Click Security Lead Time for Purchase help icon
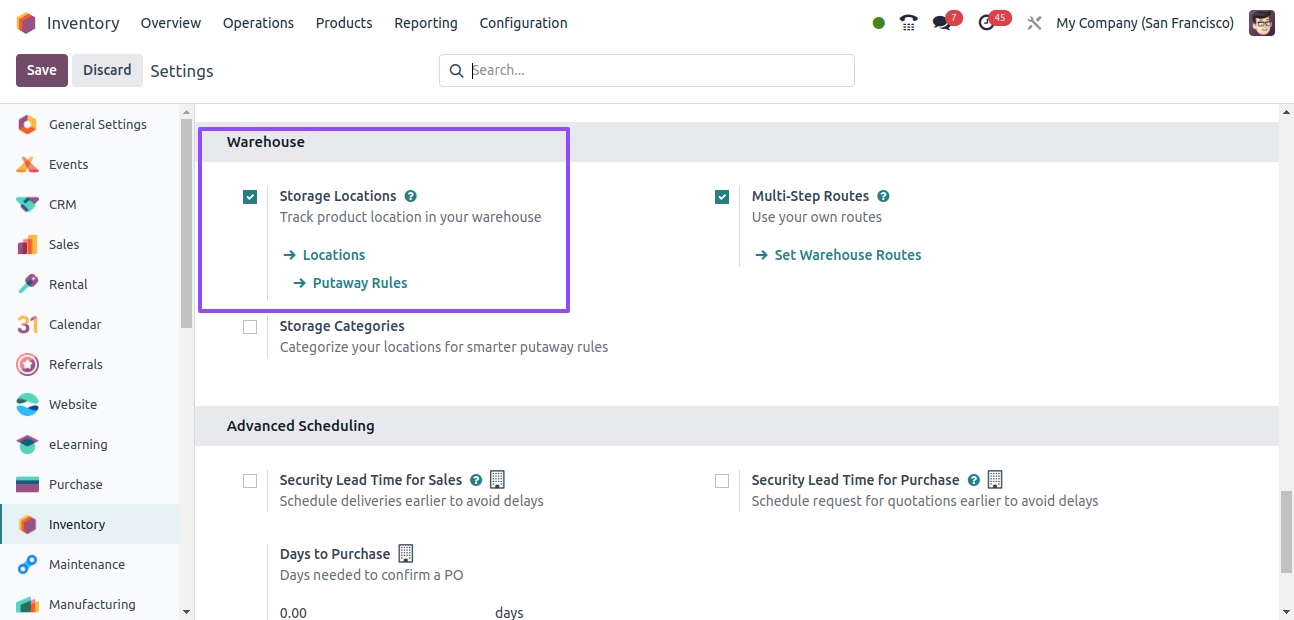 973,480
